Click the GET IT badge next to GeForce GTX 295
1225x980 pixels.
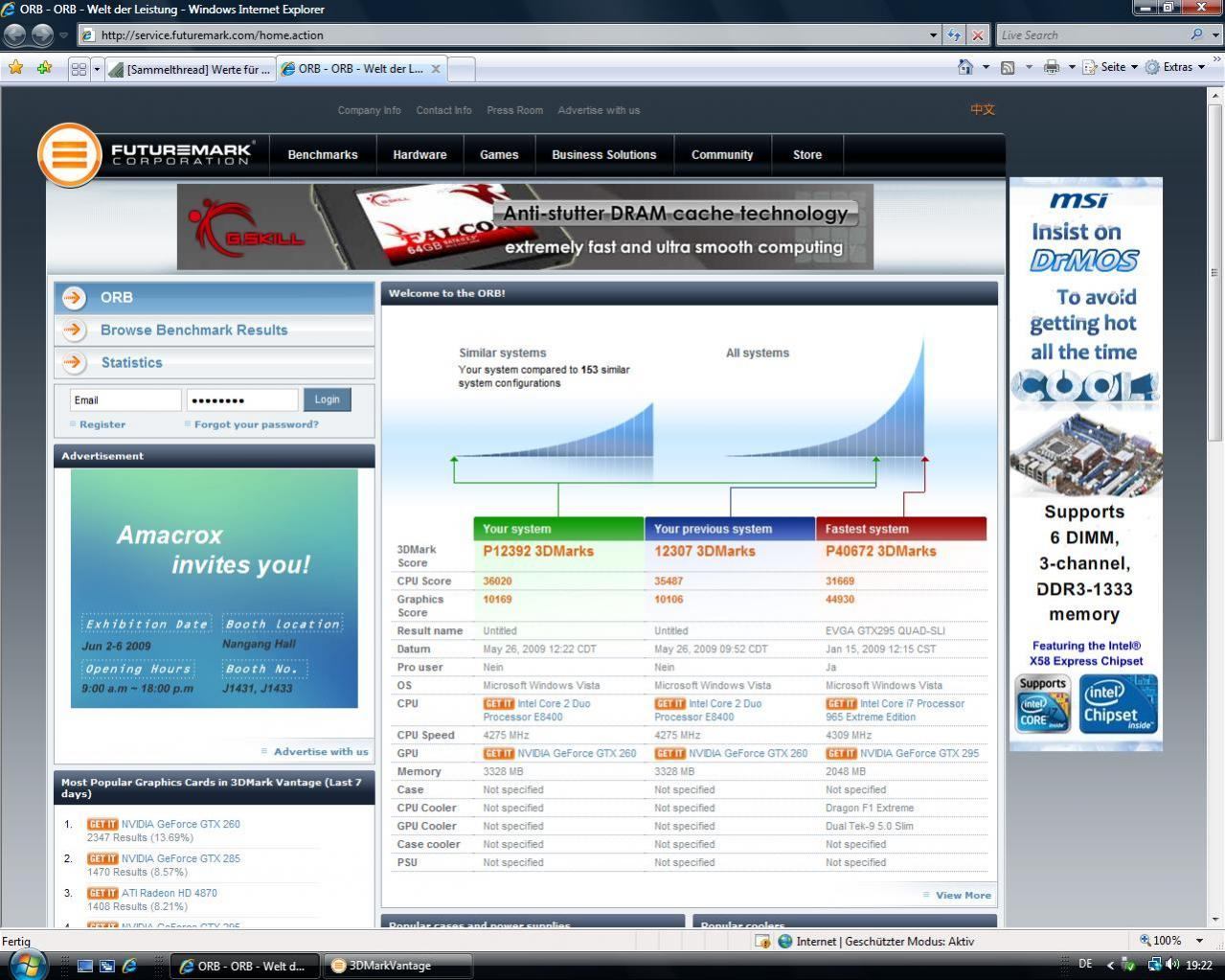(841, 753)
